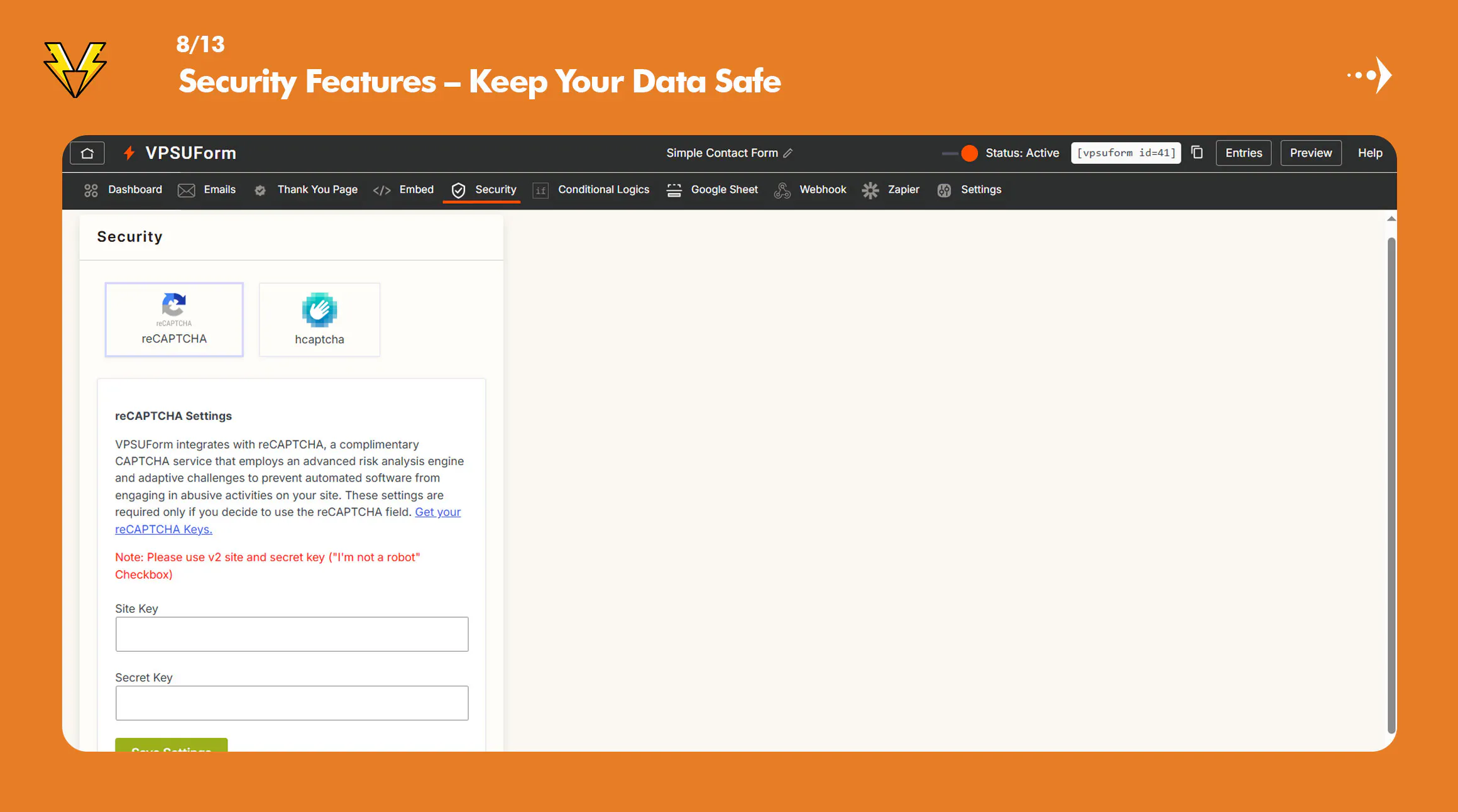The image size is (1458, 812).
Task: Open the Entries page
Action: [x=1243, y=153]
